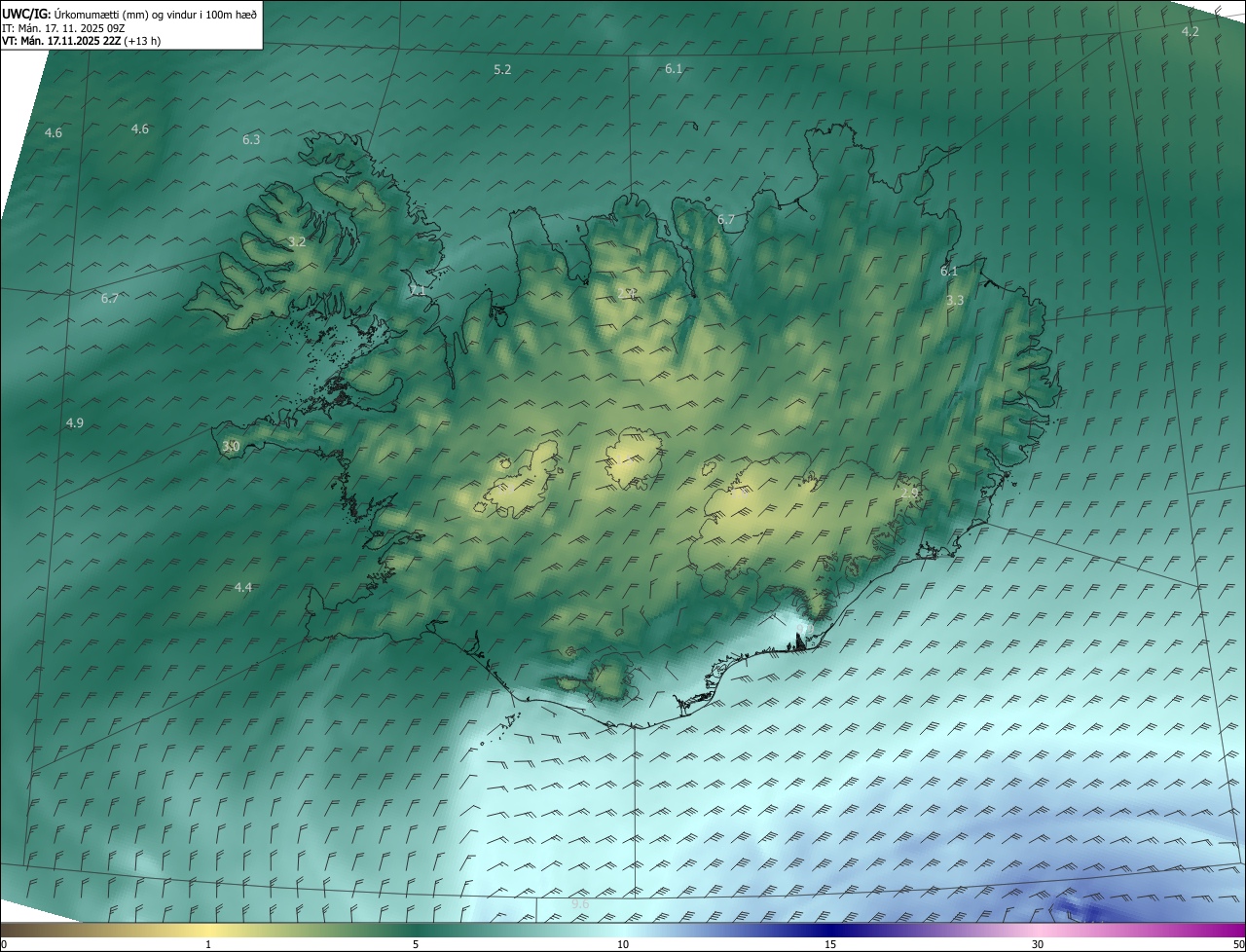Image resolution: width=1246 pixels, height=952 pixels.
Task: Click the 3.2 value on the Westfjords
Action: click(x=297, y=241)
